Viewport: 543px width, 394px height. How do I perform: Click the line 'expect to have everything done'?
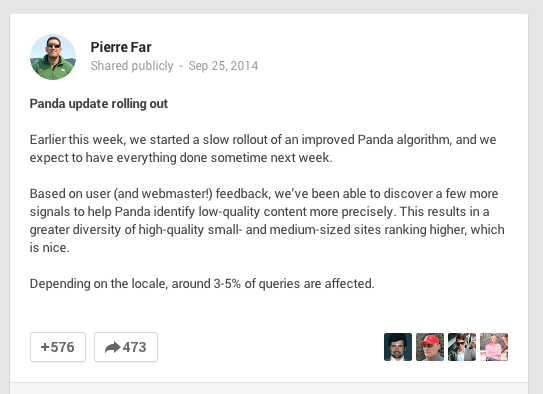coord(181,158)
